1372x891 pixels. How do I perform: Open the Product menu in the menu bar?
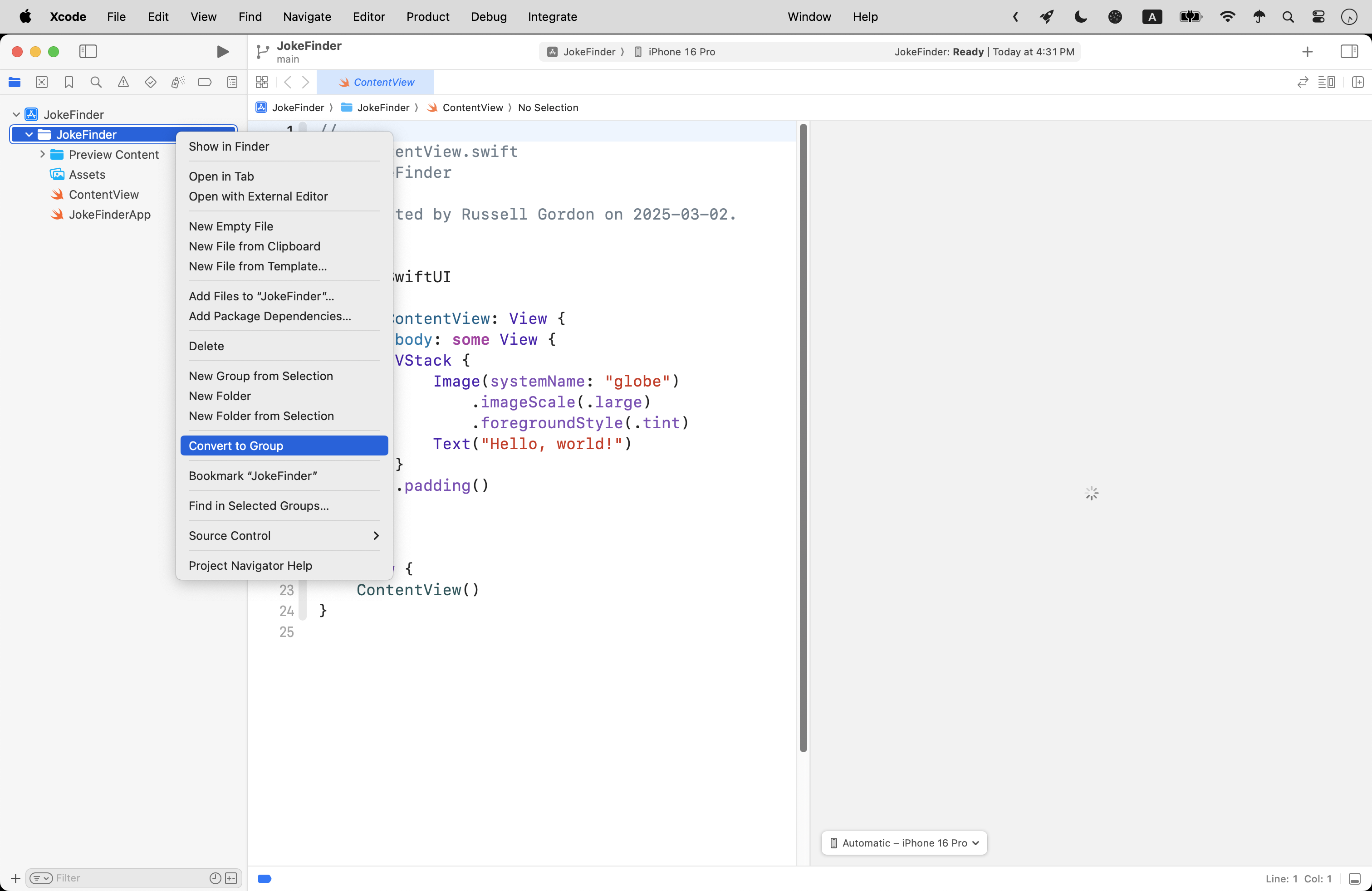(x=427, y=17)
